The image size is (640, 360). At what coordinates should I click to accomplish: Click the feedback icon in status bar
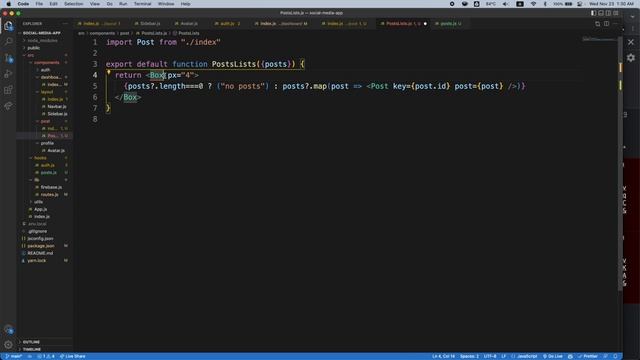[606, 356]
